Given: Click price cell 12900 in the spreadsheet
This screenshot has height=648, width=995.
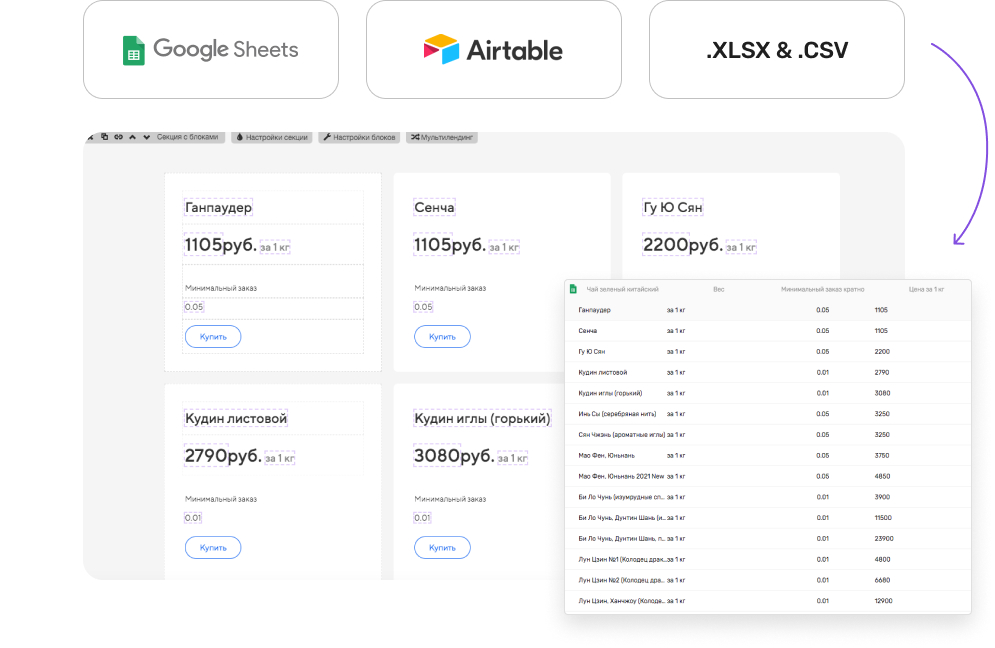Looking at the screenshot, I should pos(883,600).
